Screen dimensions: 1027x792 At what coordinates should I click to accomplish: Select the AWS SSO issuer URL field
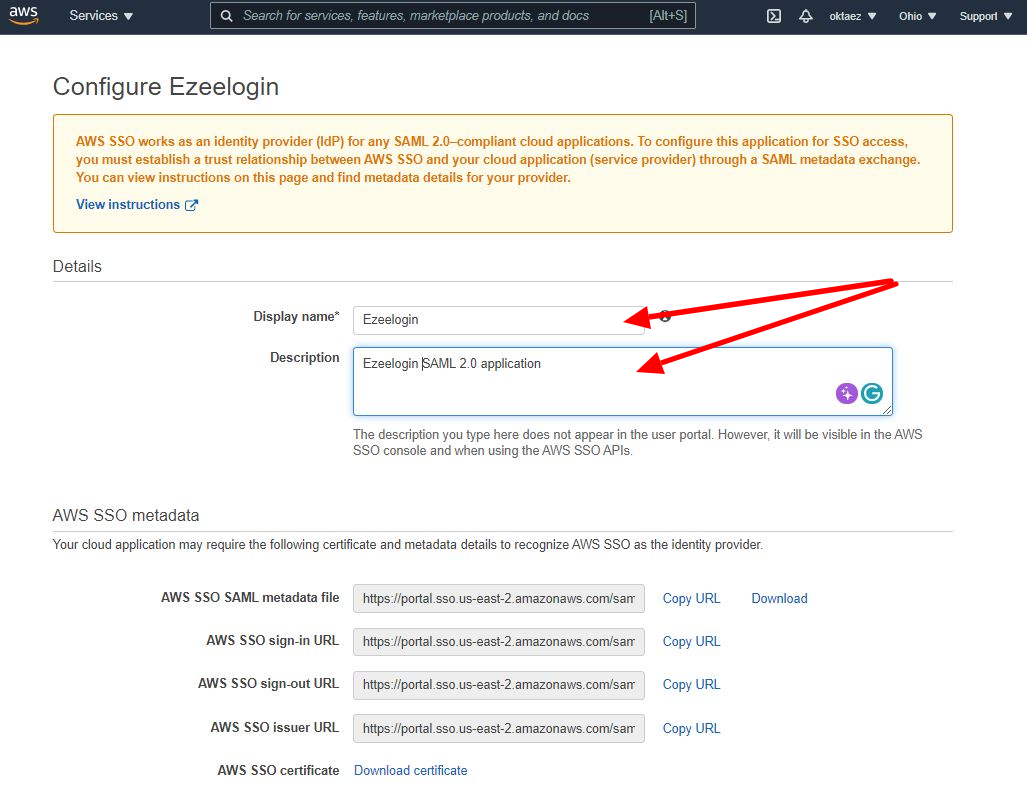coord(498,728)
